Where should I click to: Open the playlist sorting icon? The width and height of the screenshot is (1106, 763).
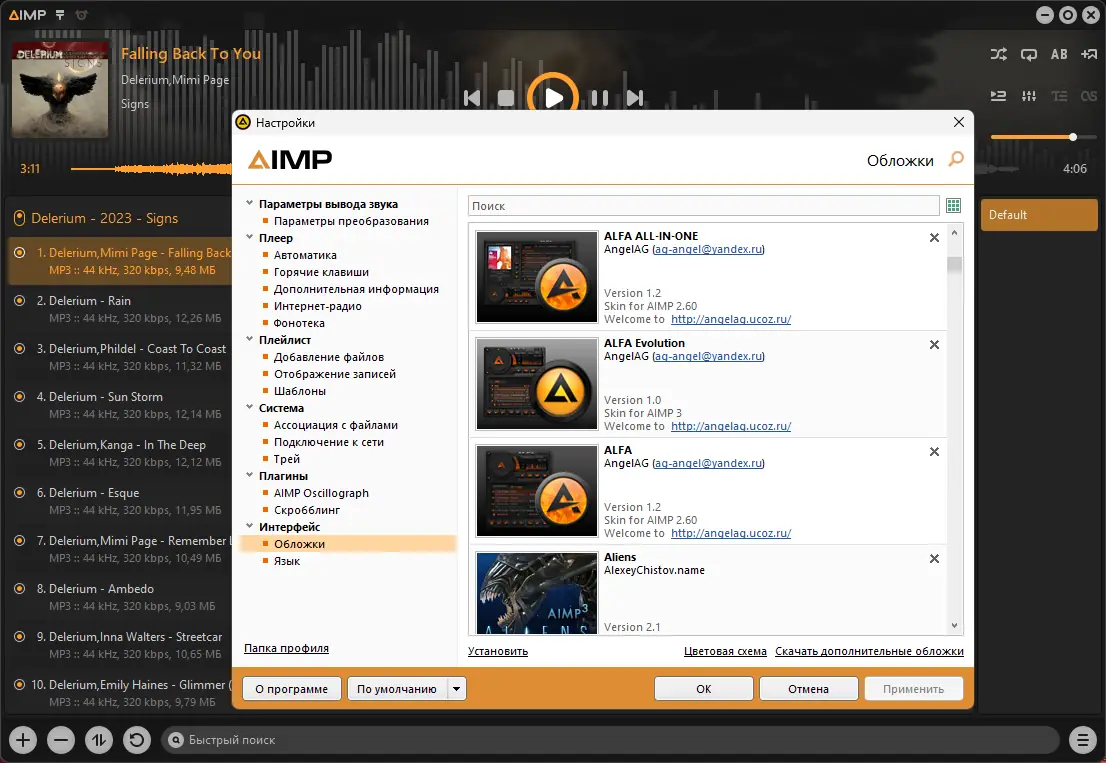99,740
